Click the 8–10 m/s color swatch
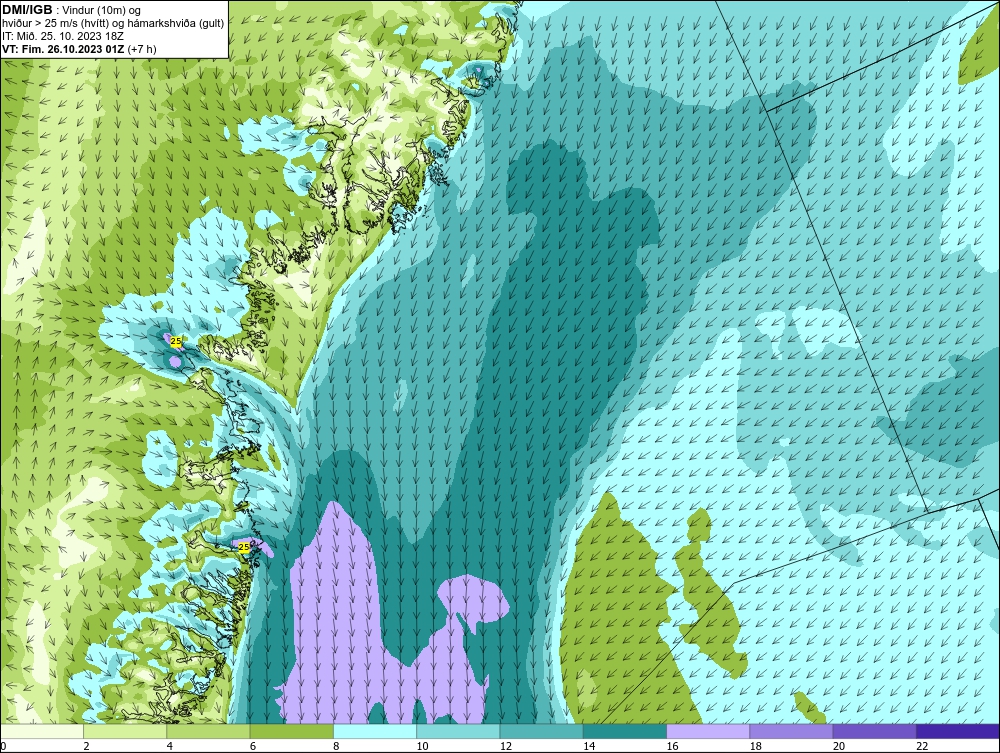The width and height of the screenshot is (1000, 753). click(375, 731)
